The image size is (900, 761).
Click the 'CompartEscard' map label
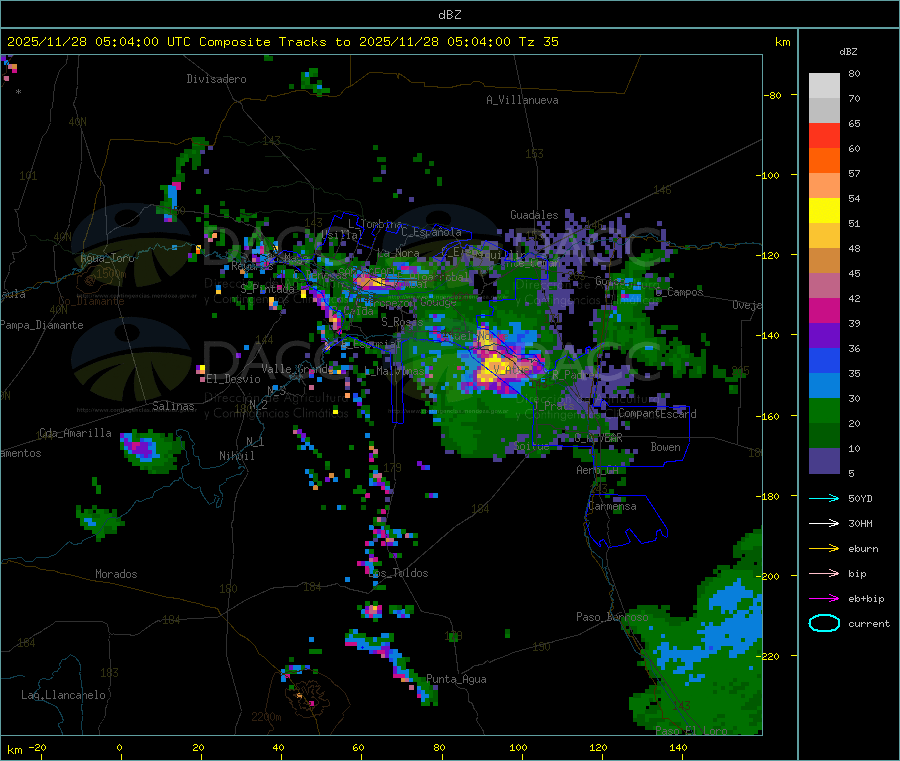(657, 414)
